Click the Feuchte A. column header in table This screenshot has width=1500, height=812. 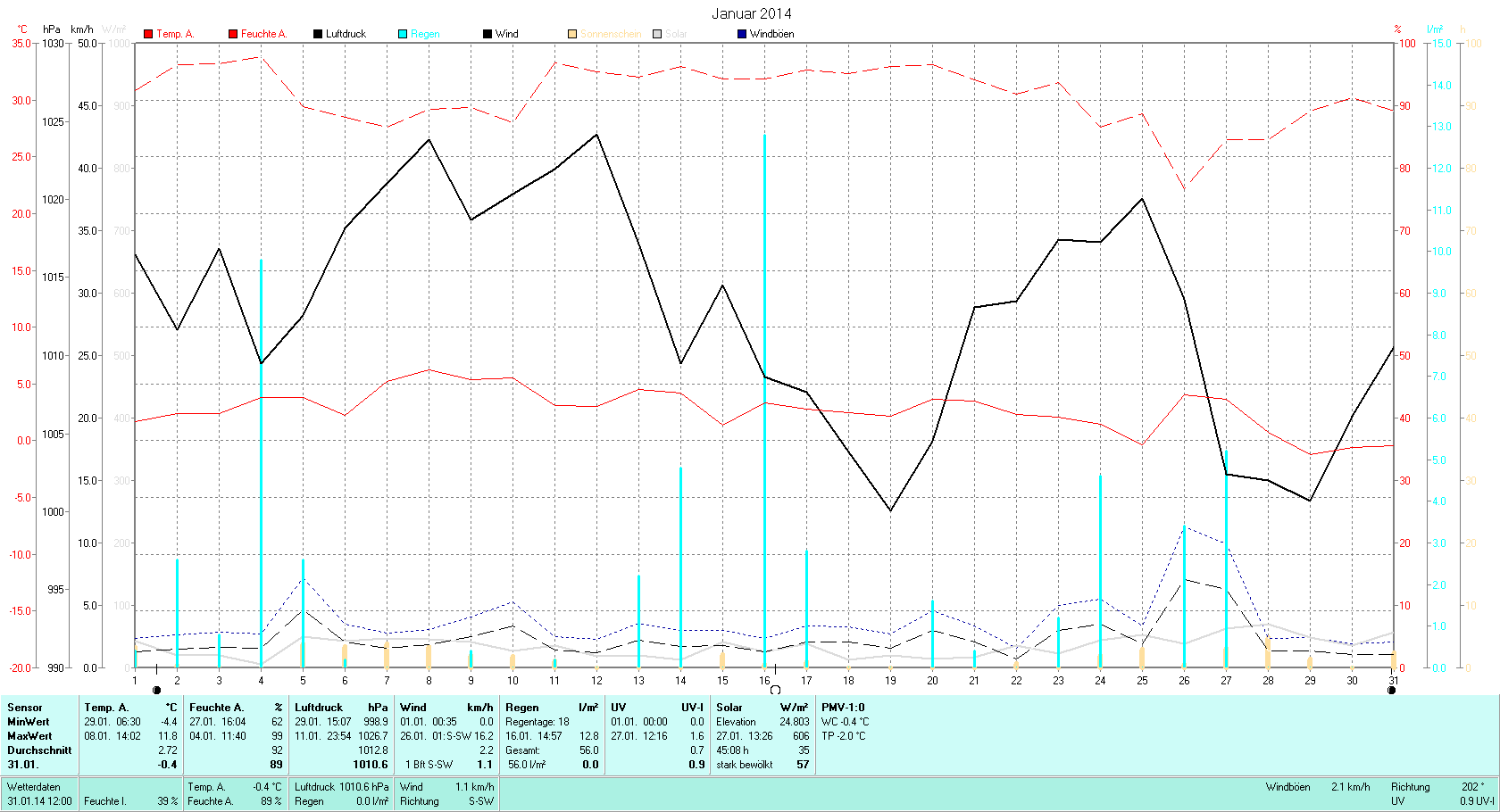(237, 708)
